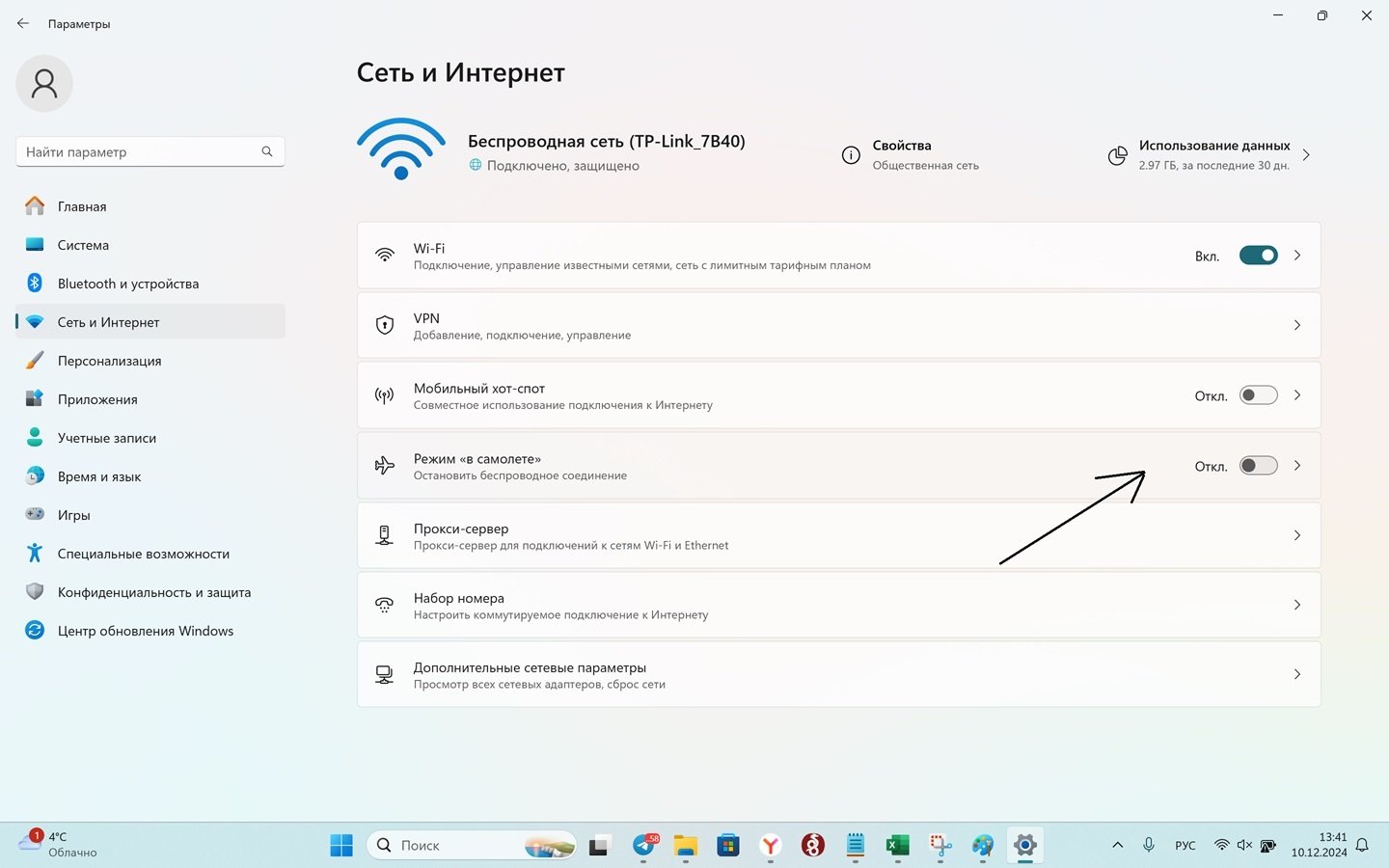Click the dial-up phone icon

385,605
